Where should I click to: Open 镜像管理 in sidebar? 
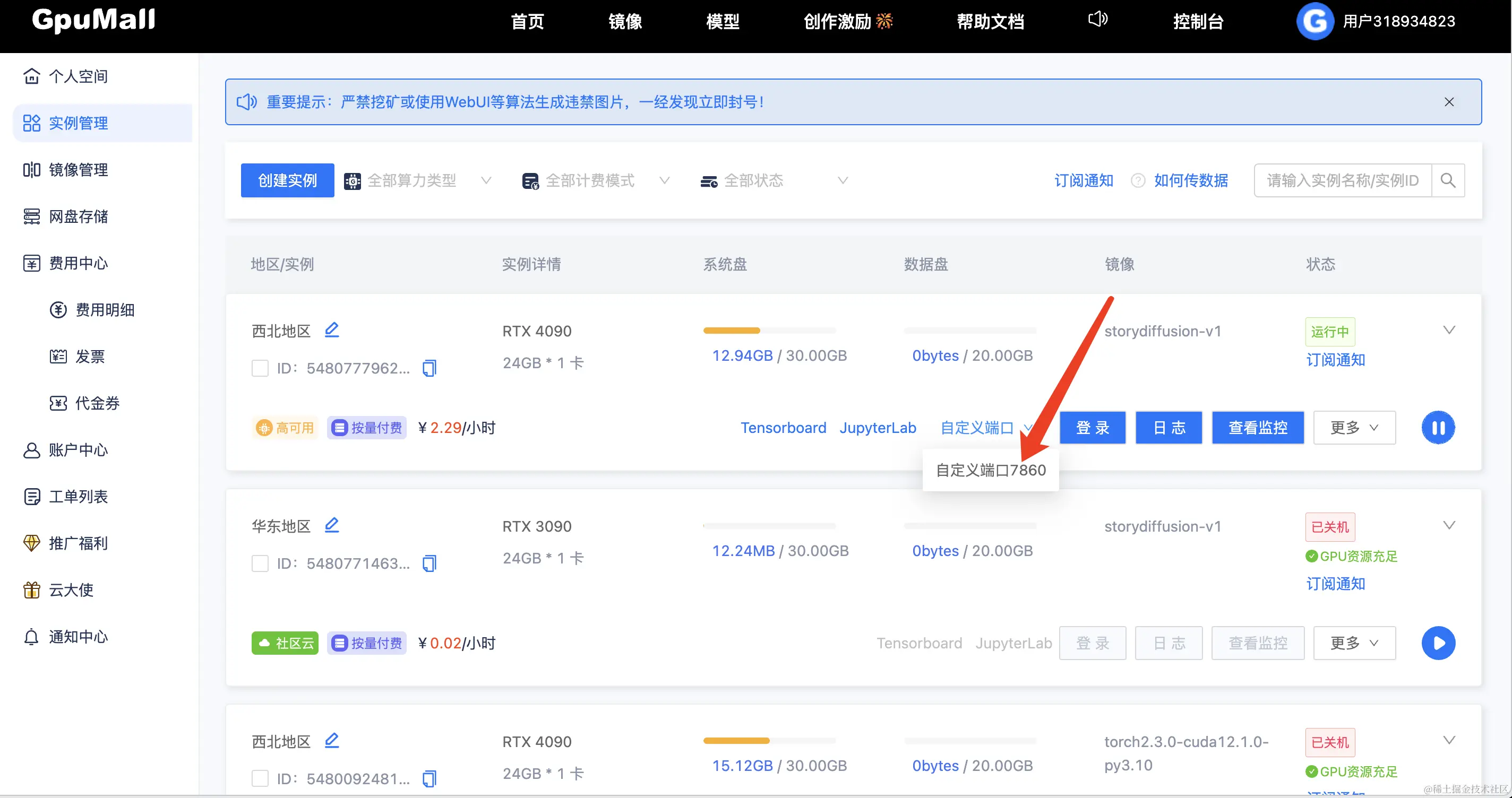click(x=102, y=170)
